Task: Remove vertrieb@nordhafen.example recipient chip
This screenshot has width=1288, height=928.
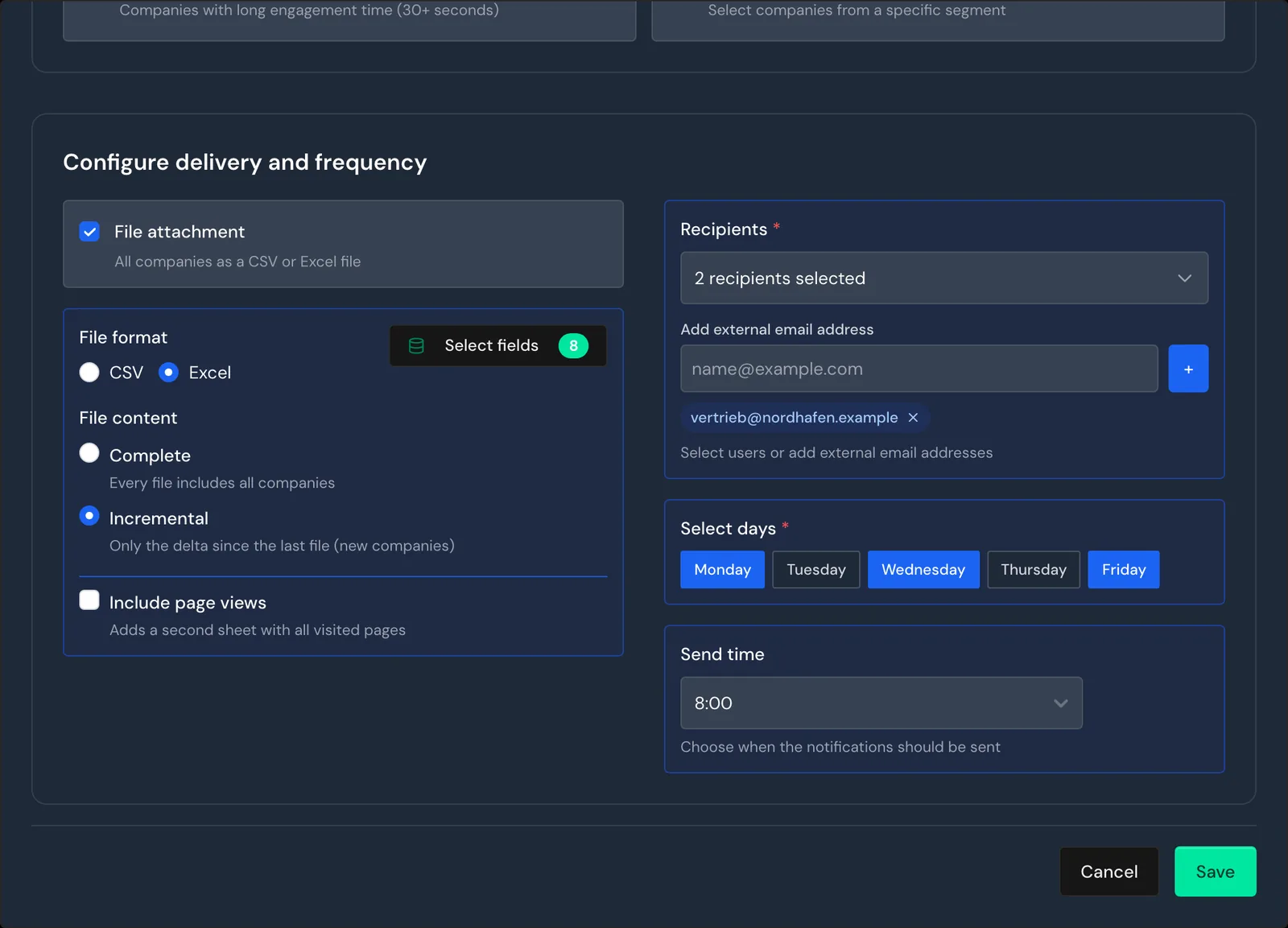Action: coord(913,418)
